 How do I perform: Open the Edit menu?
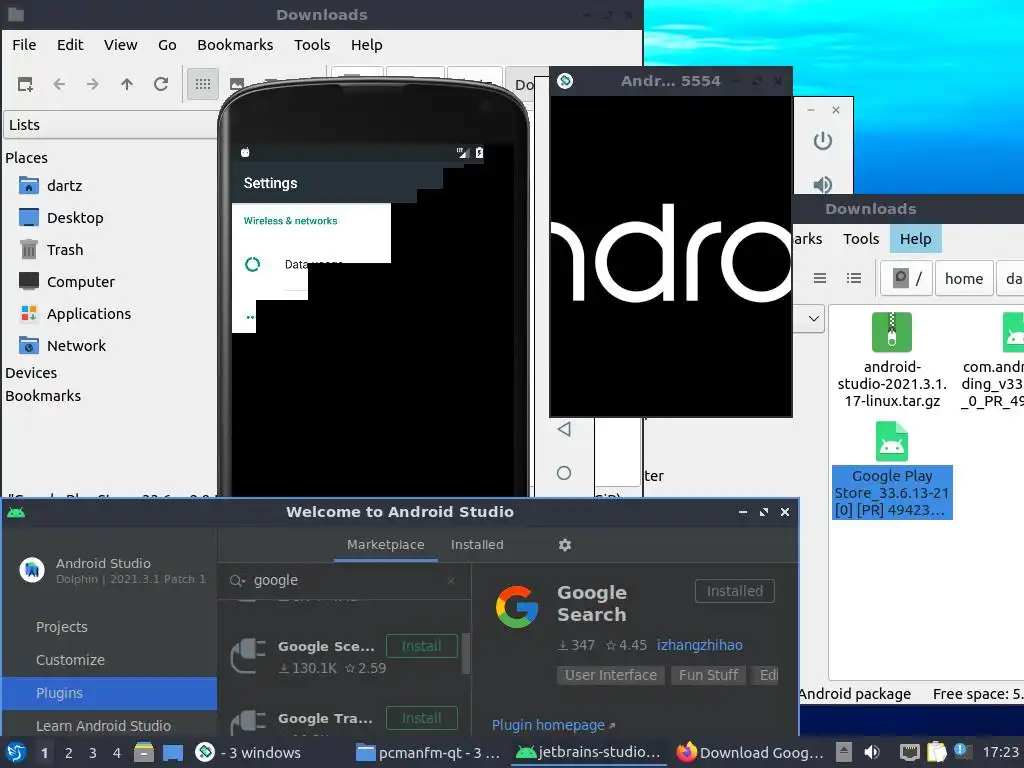[70, 44]
